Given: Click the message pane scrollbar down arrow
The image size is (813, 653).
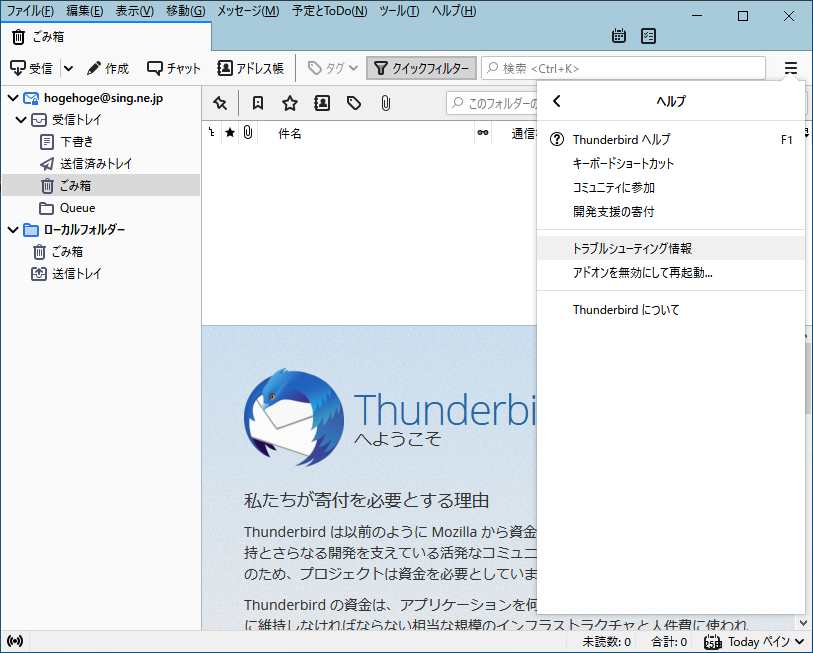Looking at the screenshot, I should tap(803, 622).
